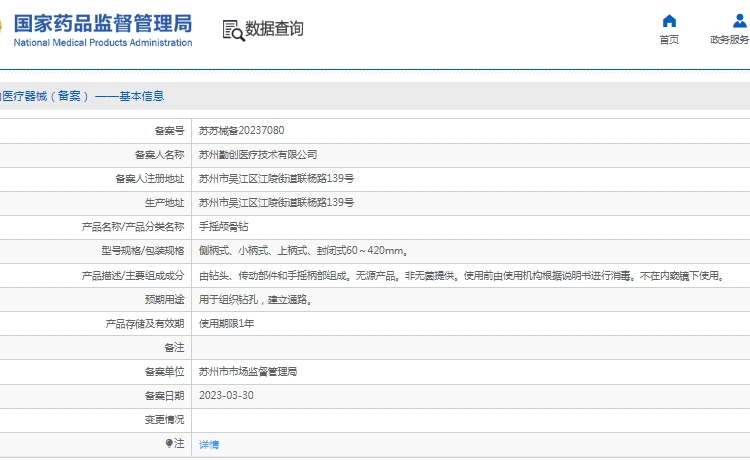Viewport: 750px width, 460px height.
Task: Click National Medical Products Administration subtitle
Action: (103, 43)
